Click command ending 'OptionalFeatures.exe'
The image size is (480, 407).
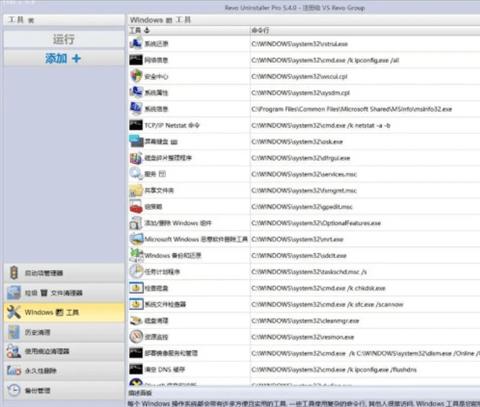[x=316, y=223]
